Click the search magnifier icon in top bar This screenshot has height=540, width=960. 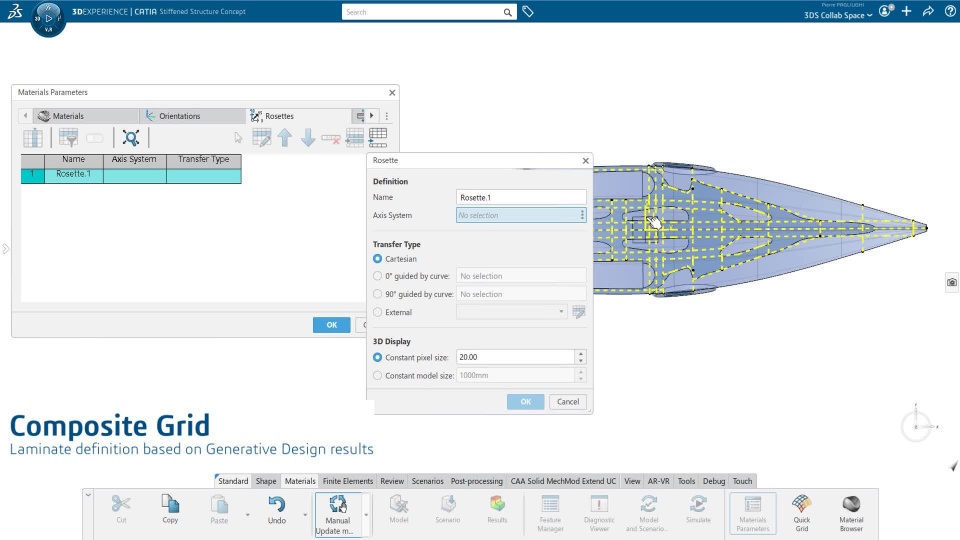(508, 12)
